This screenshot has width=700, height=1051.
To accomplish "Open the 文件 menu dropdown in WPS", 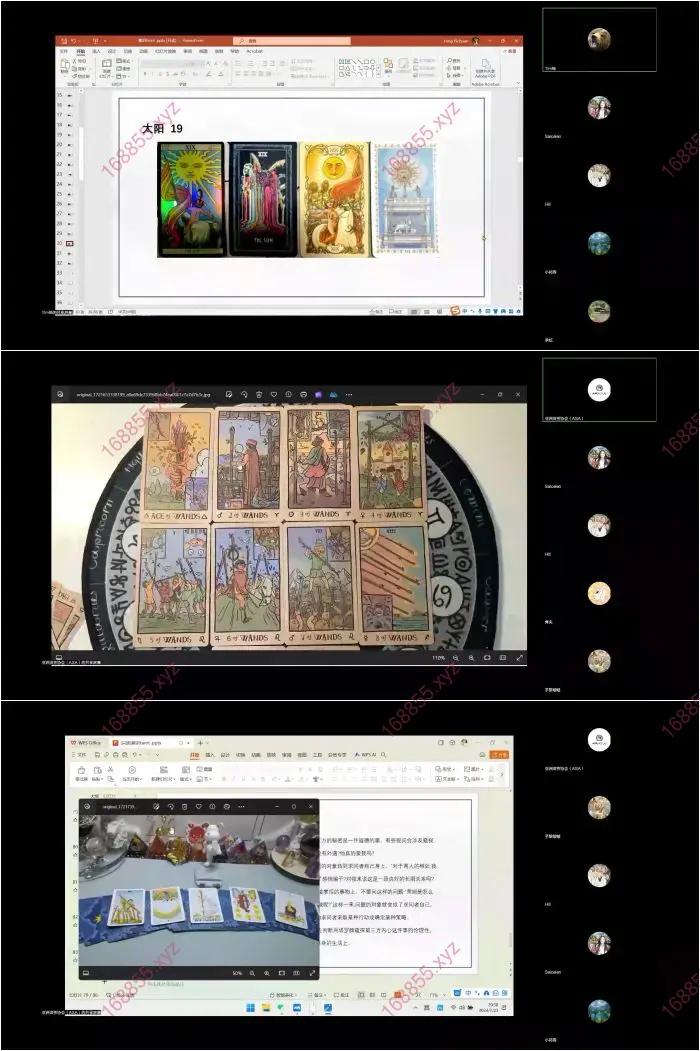I will coord(79,755).
